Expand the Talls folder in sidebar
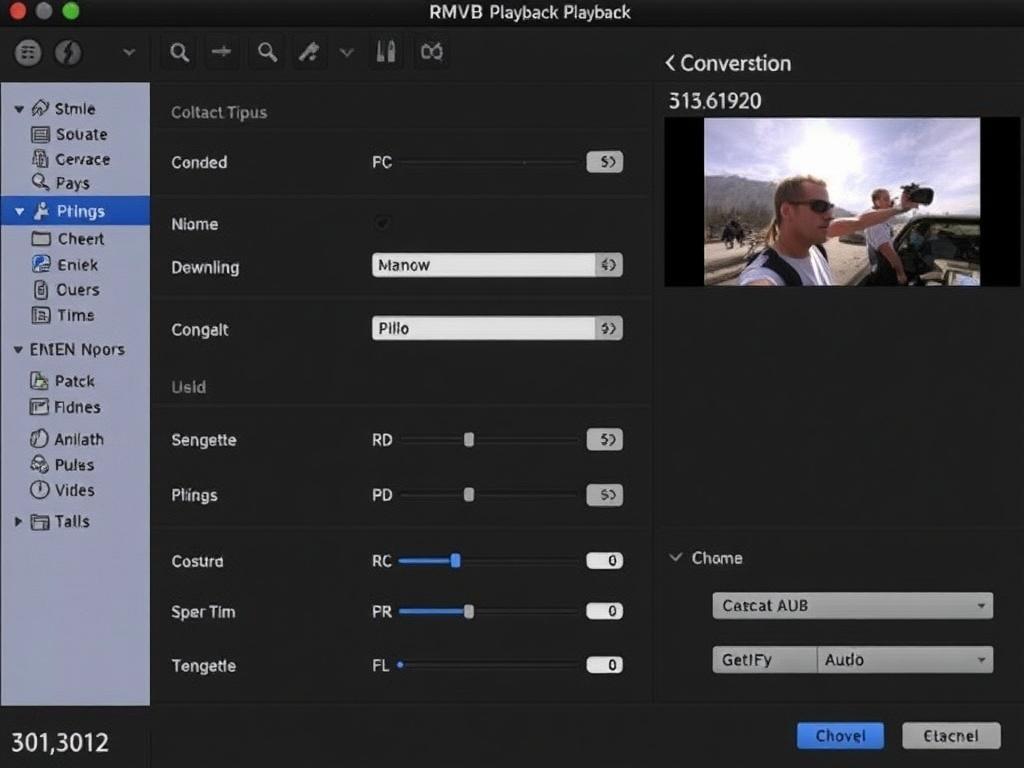Screen dimensions: 1024x768 [x=18, y=522]
